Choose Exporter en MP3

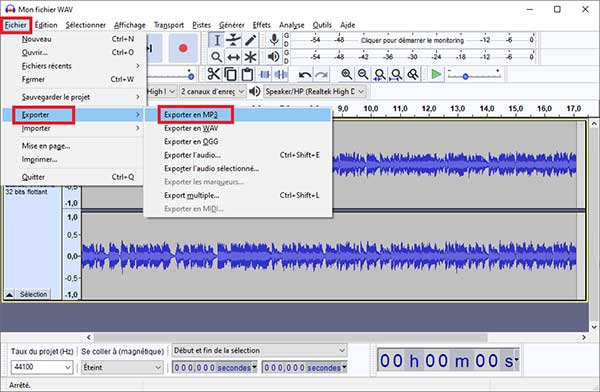coord(238,115)
